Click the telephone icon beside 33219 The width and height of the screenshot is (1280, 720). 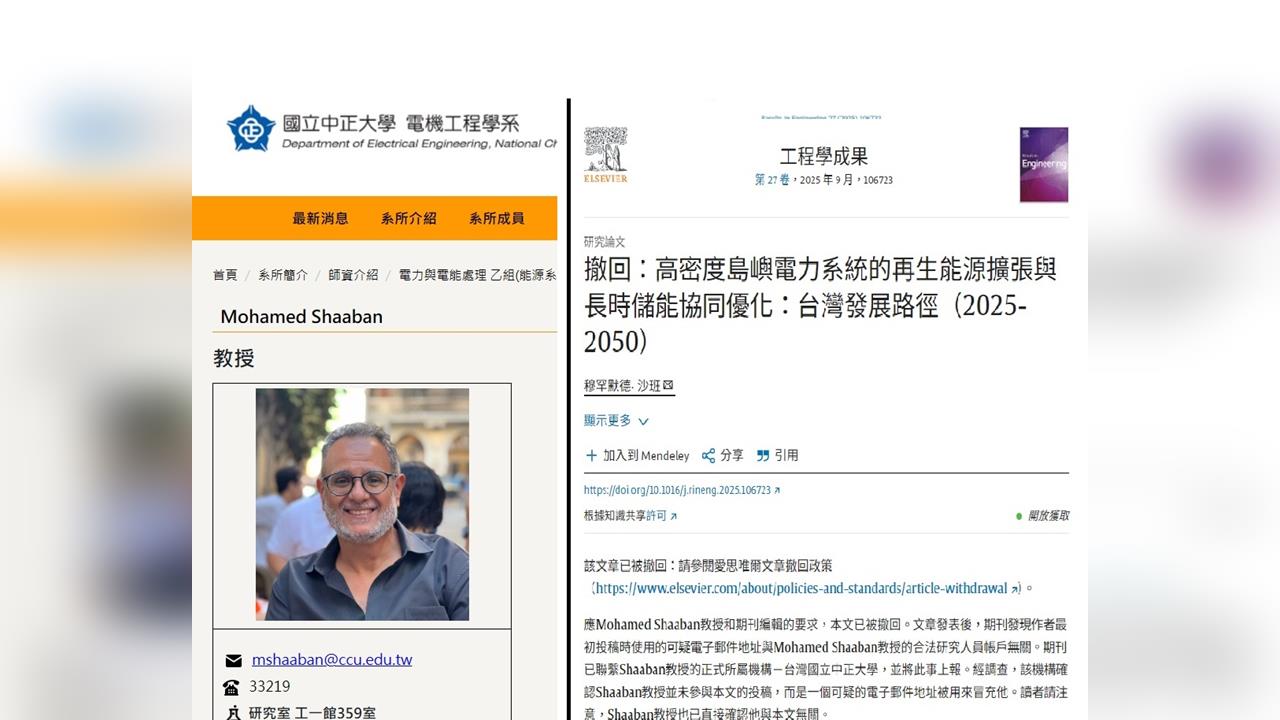tap(232, 687)
